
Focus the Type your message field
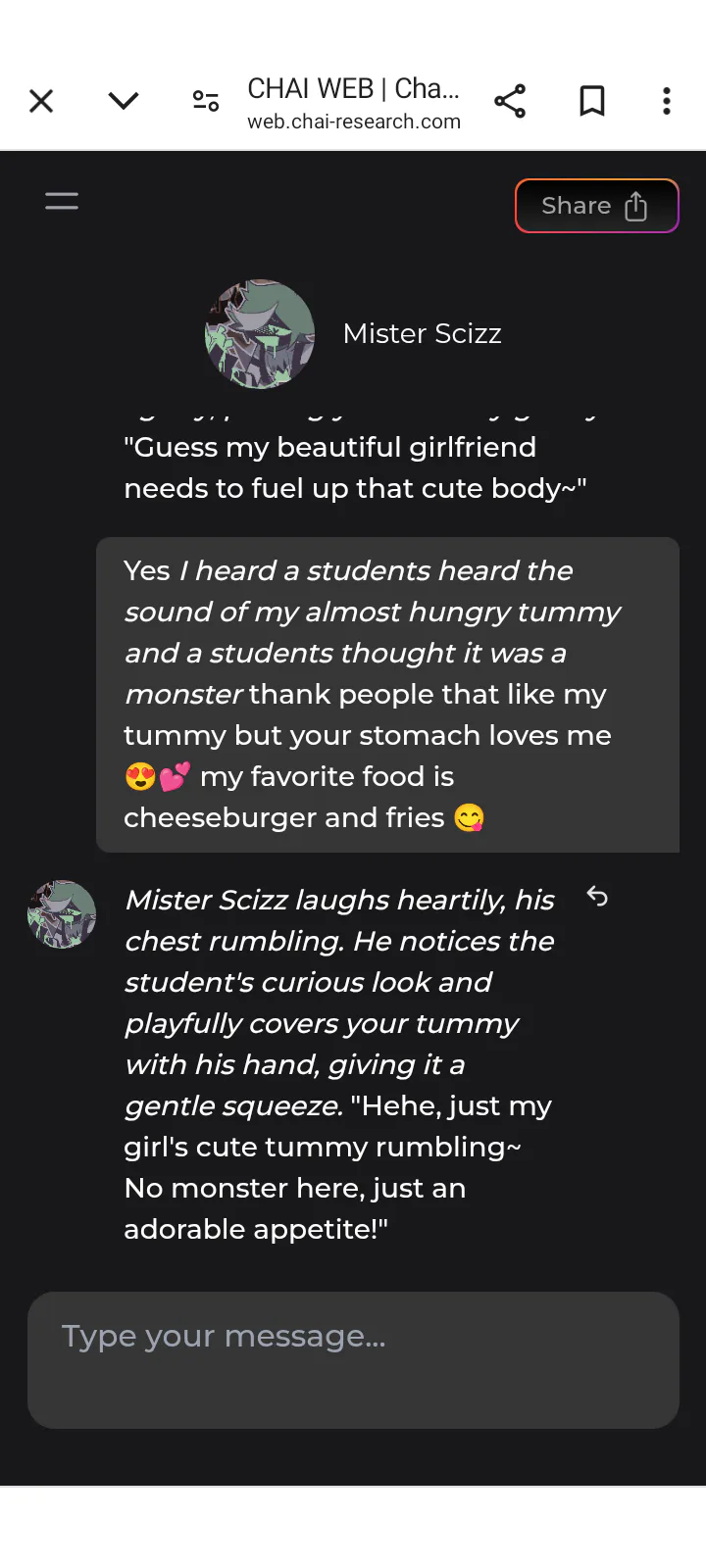click(353, 1359)
